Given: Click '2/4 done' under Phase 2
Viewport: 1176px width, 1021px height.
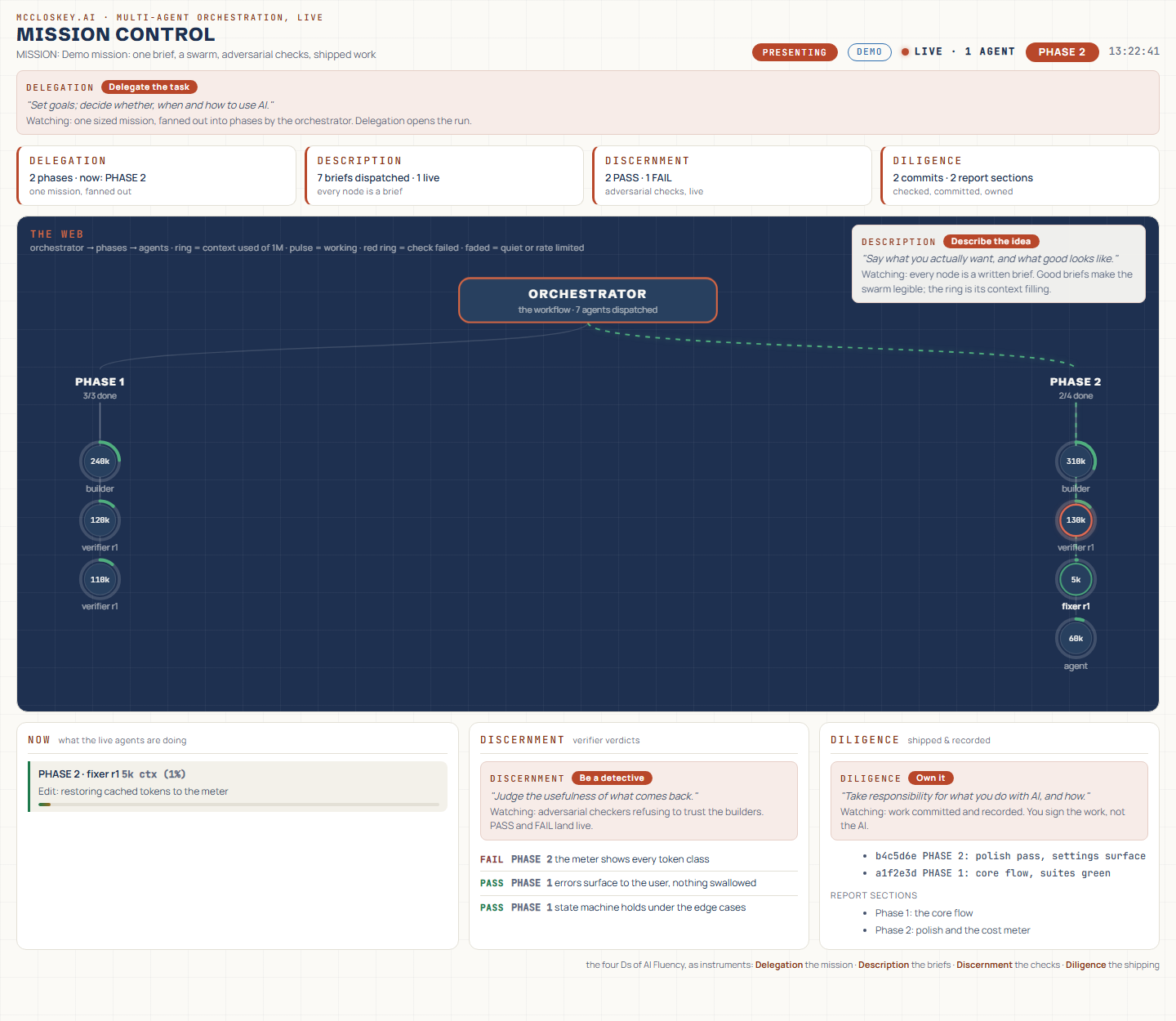Looking at the screenshot, I should point(1076,396).
